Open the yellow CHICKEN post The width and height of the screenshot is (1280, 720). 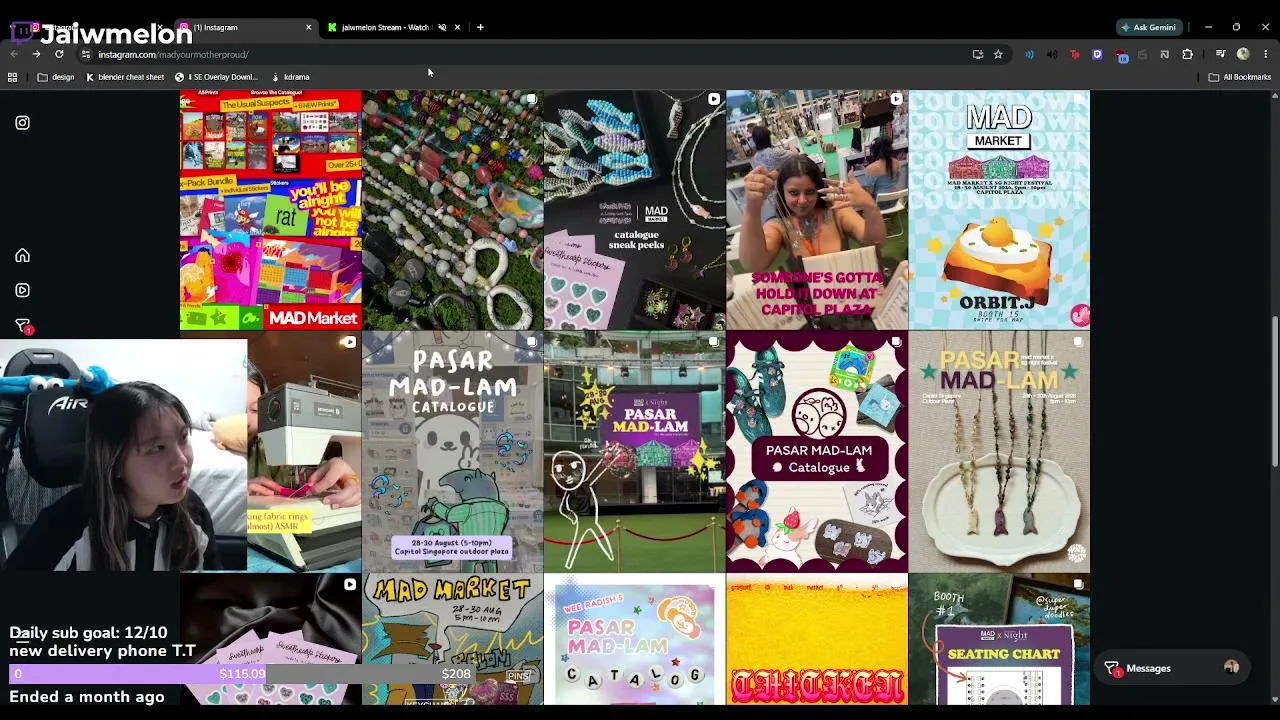tap(817, 639)
